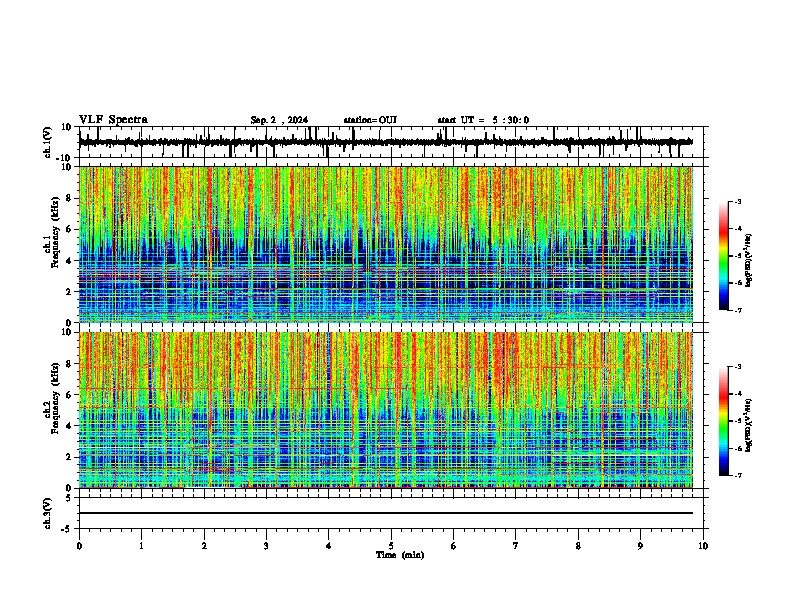Click the ch.1 colorbar '-3' tick label
This screenshot has width=792, height=612.
[738, 201]
